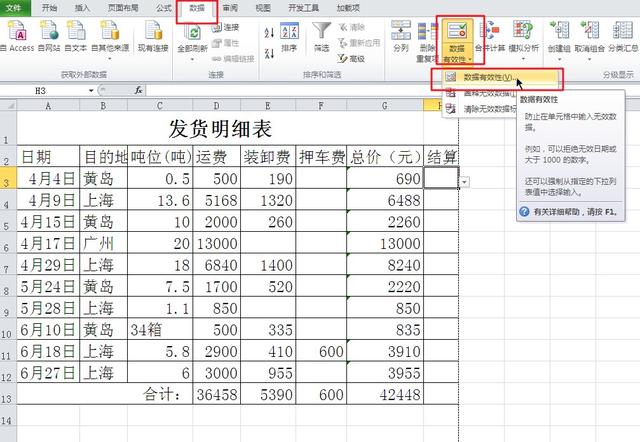Screen dimensions: 640x442
Task: Click the Connections (连接) button
Action: tap(225, 27)
